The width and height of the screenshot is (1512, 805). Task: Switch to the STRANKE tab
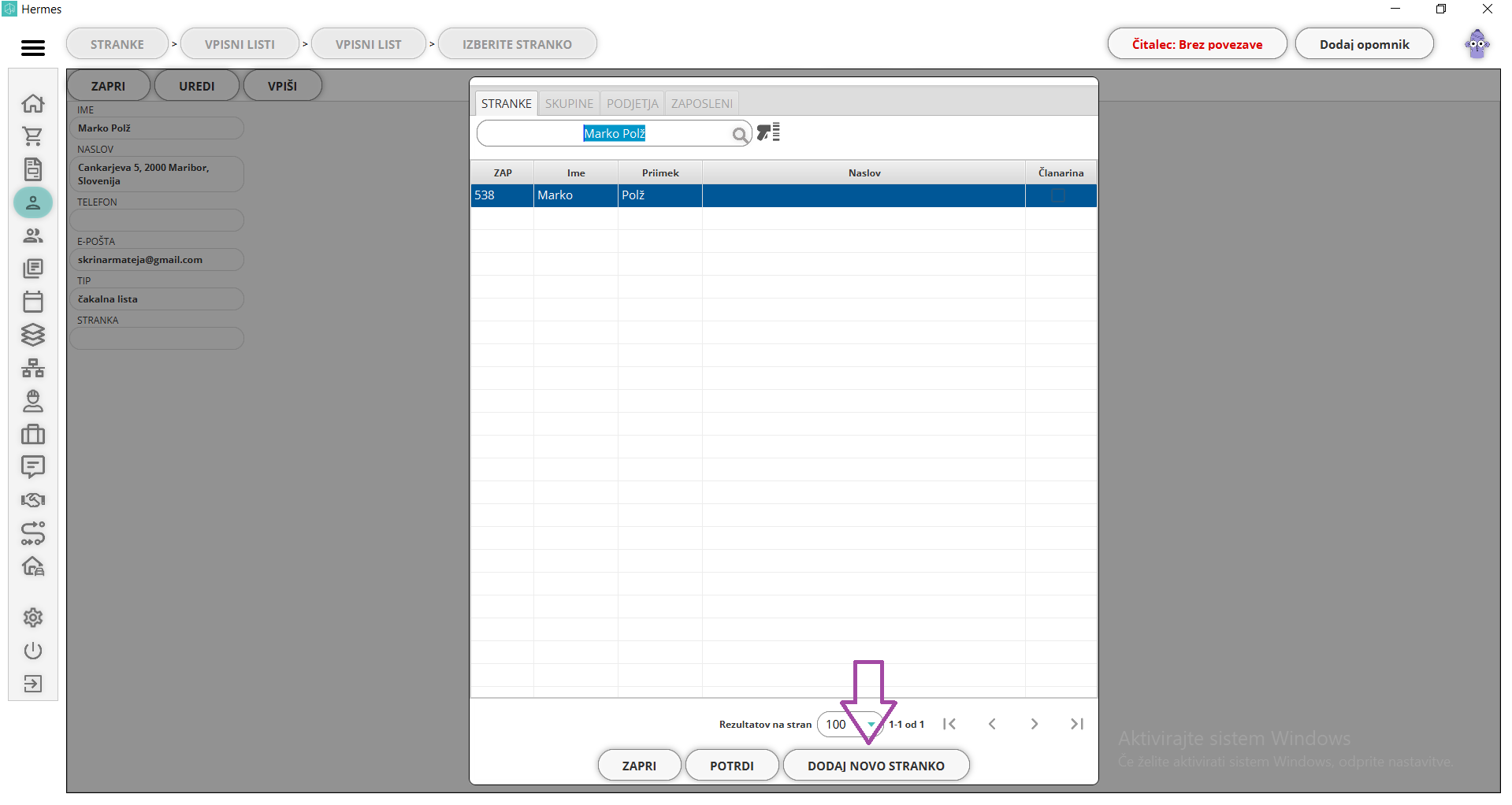point(507,104)
